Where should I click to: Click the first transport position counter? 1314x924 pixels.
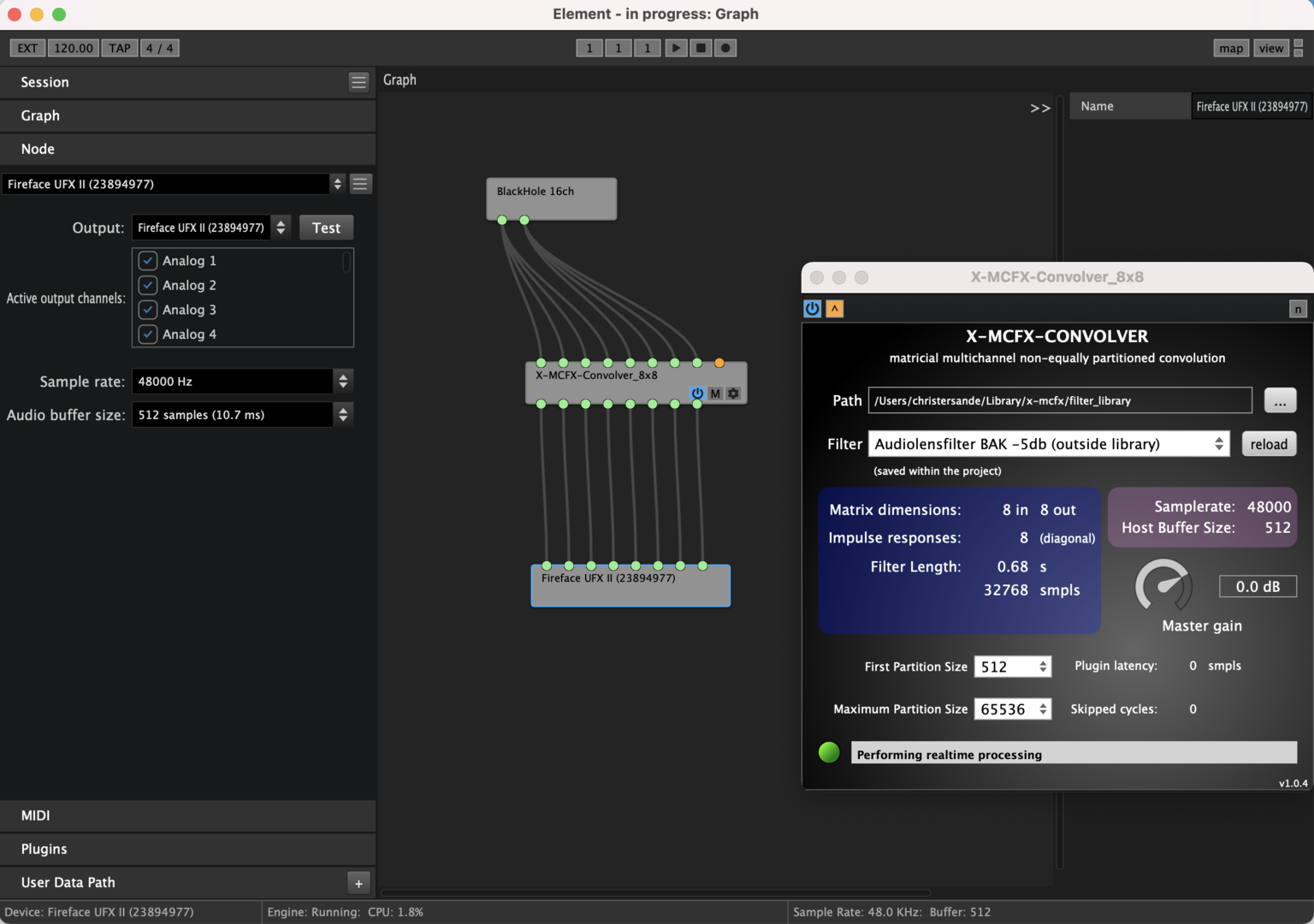tap(589, 48)
